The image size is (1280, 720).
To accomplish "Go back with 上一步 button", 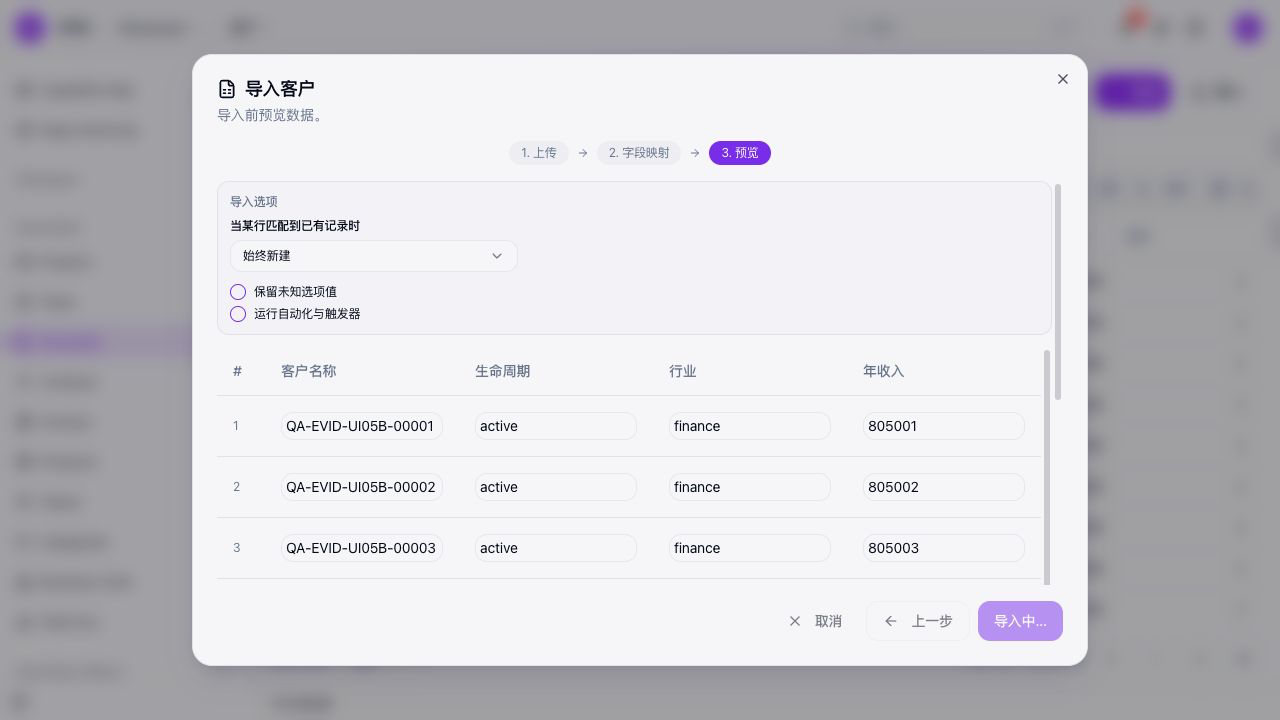I will click(918, 621).
